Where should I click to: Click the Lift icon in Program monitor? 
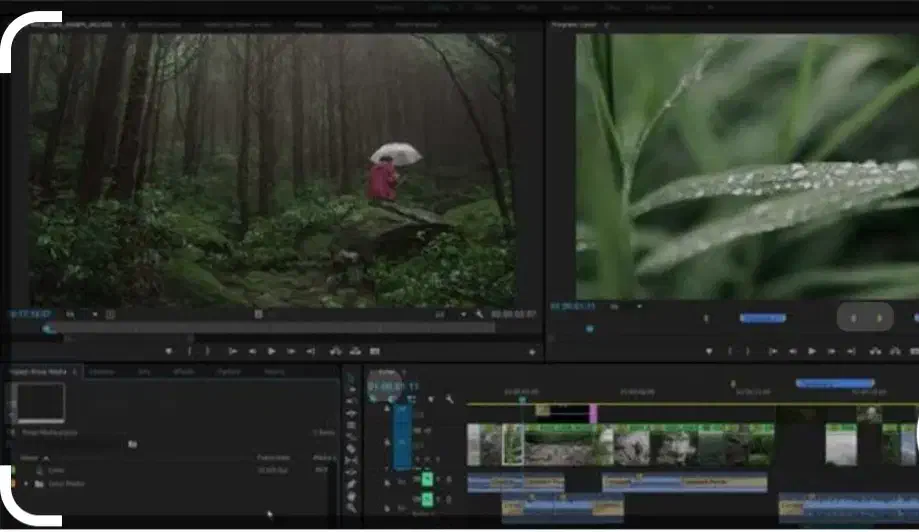click(876, 351)
